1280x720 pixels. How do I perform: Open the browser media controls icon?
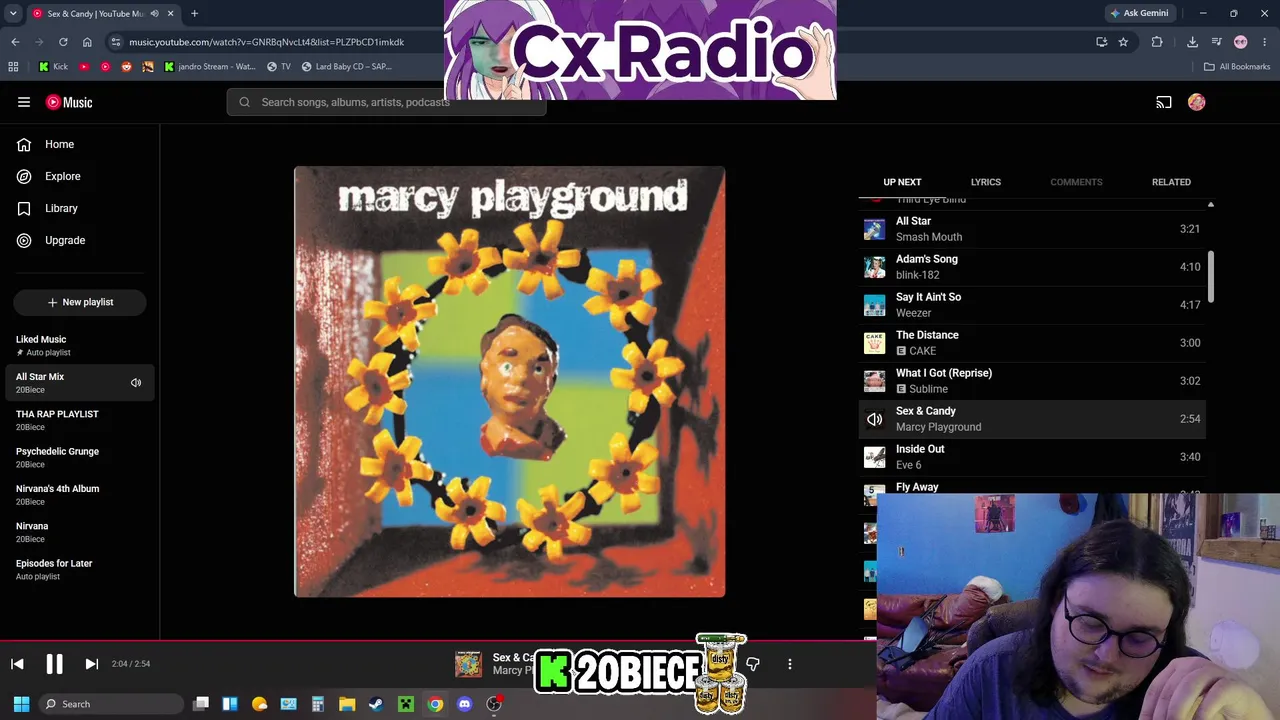point(1216,42)
